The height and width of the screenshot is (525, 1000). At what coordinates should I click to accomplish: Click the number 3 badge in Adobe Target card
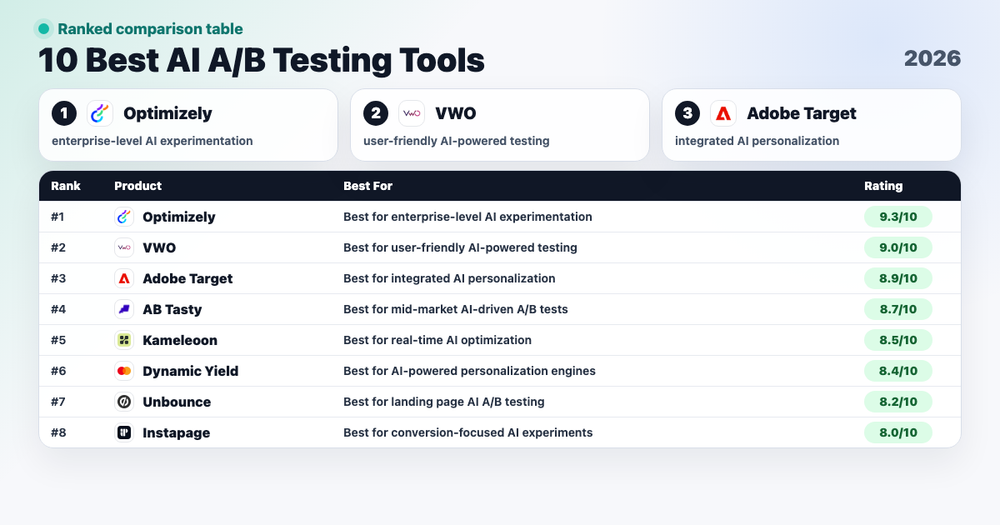coord(688,114)
